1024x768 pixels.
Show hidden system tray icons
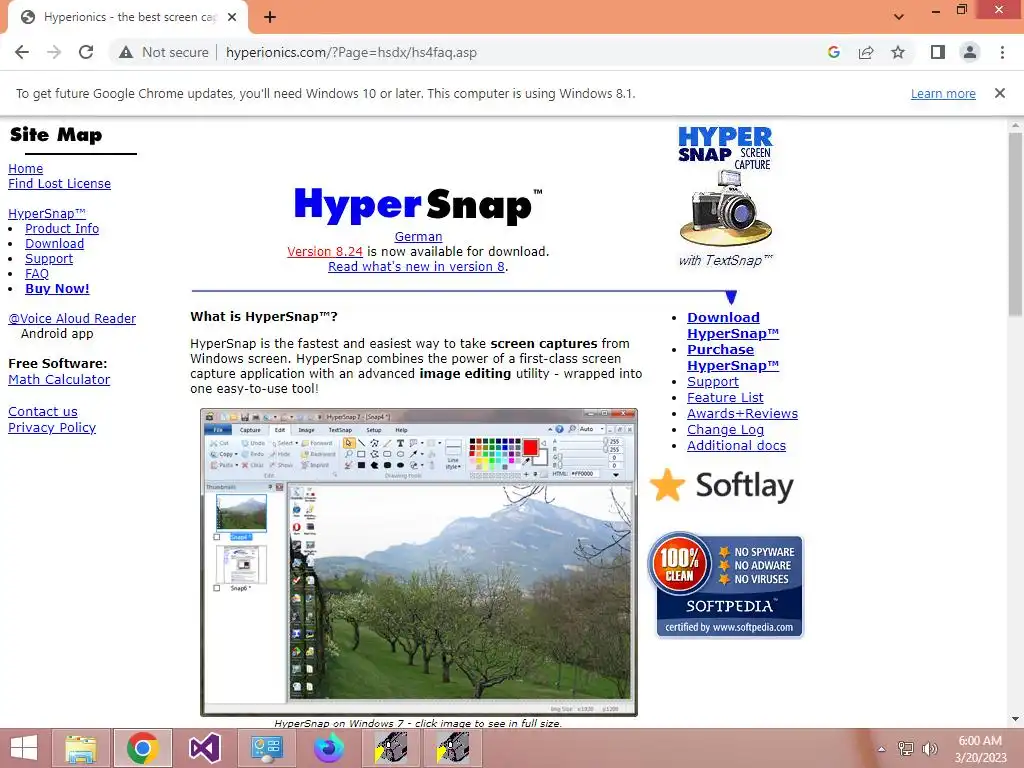[x=881, y=749]
